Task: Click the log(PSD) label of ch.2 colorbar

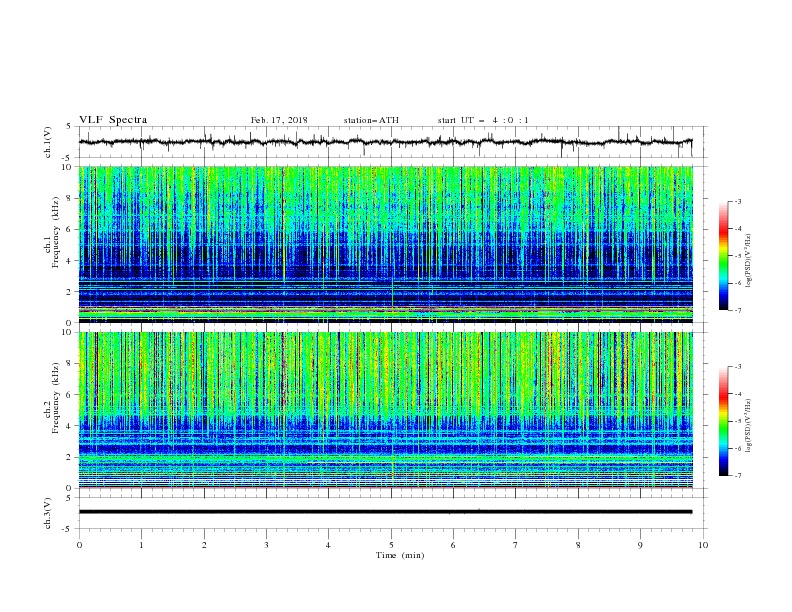Action: tap(748, 426)
